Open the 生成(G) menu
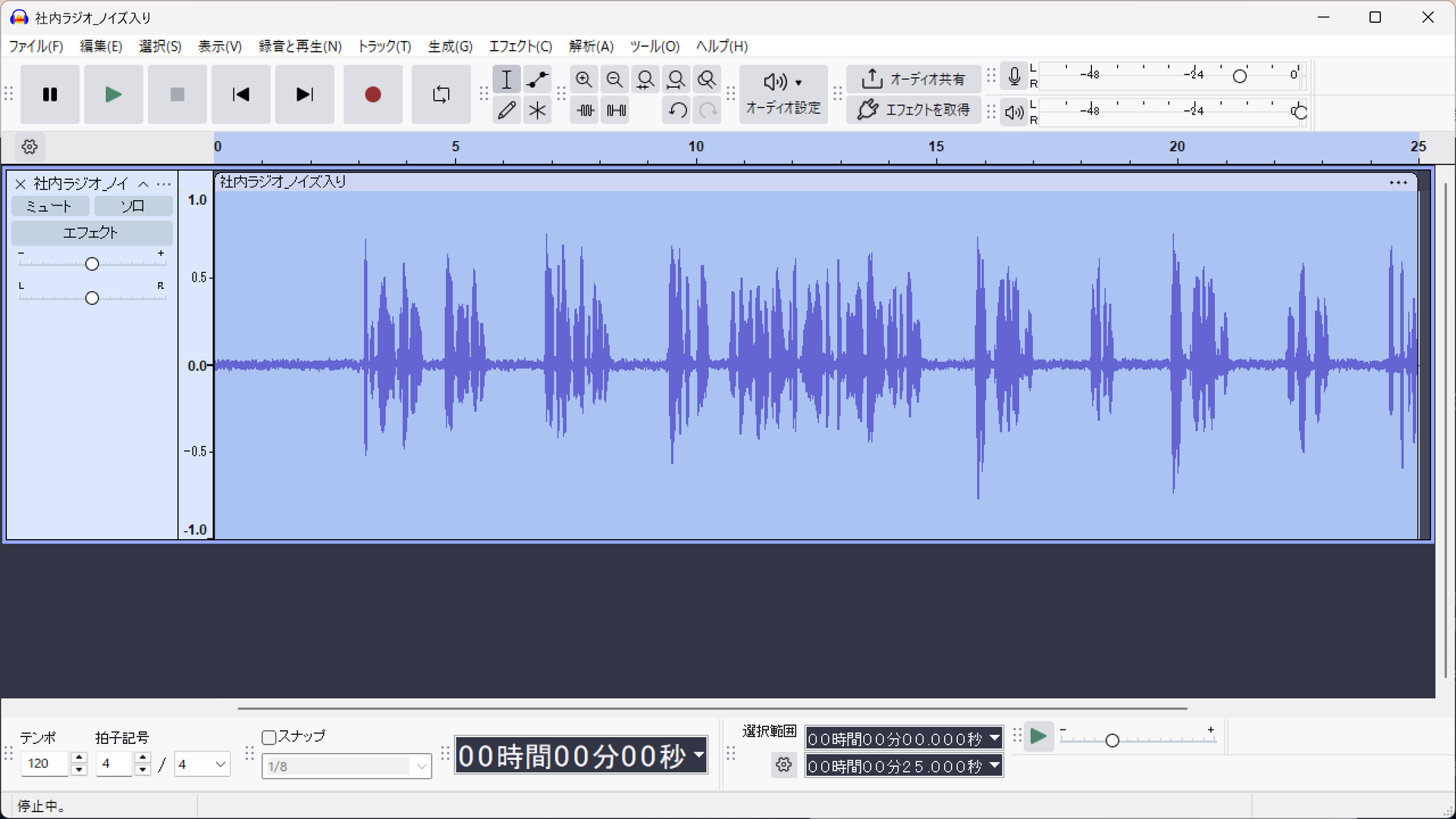This screenshot has height=819, width=1456. (450, 46)
